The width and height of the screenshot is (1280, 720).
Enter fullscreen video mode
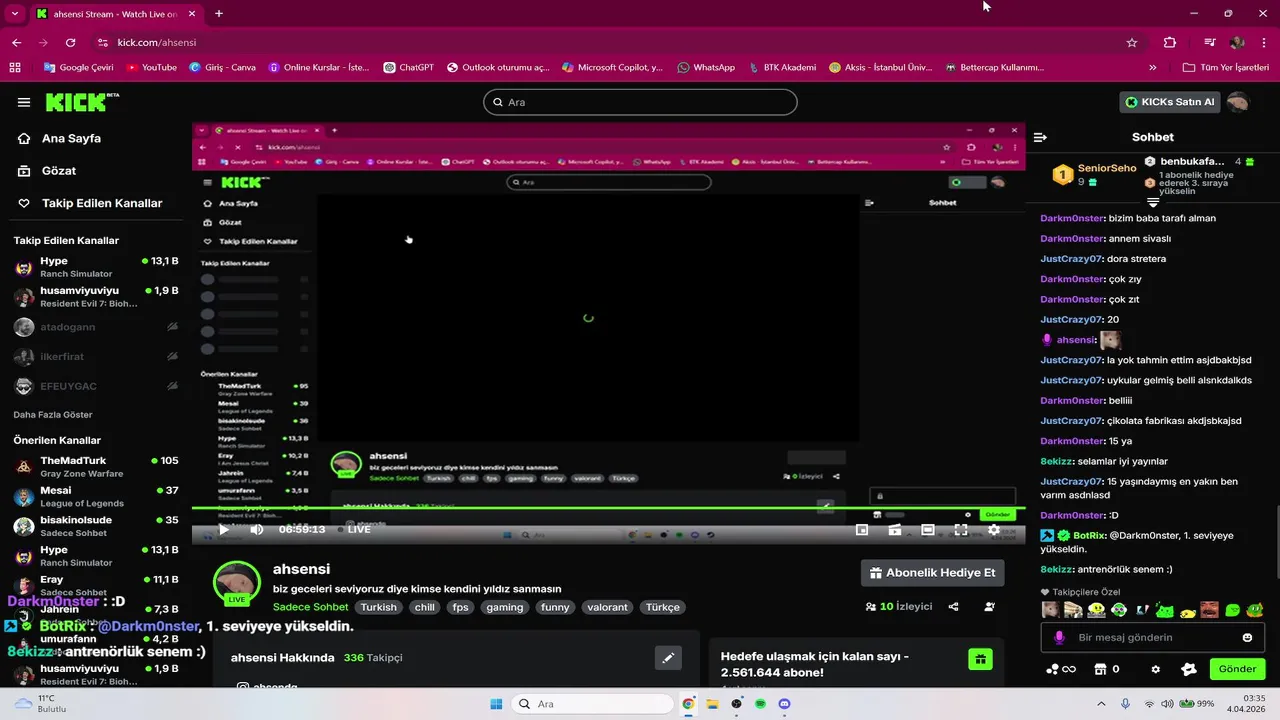[x=961, y=530]
